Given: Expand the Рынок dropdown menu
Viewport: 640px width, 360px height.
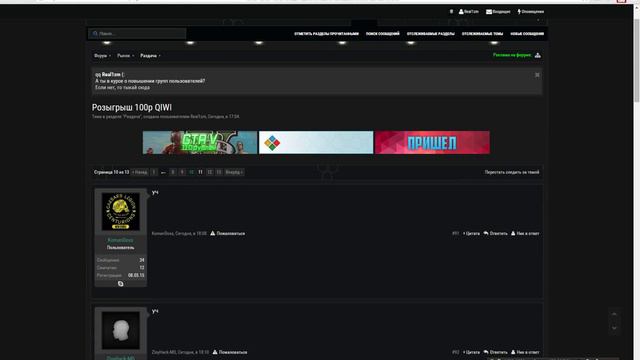Looking at the screenshot, I should click(125, 56).
